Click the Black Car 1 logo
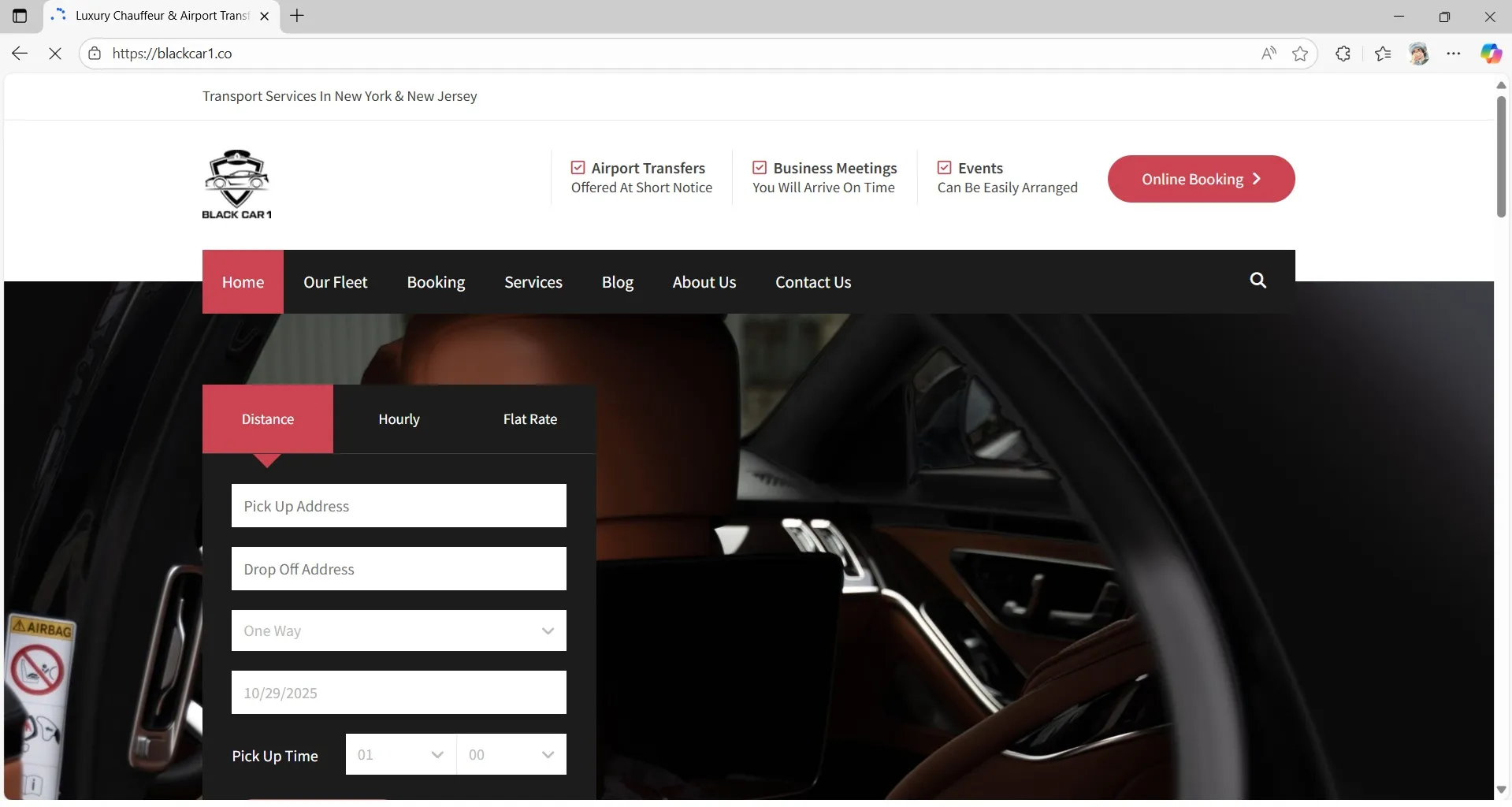The height and width of the screenshot is (807, 1512). click(236, 184)
